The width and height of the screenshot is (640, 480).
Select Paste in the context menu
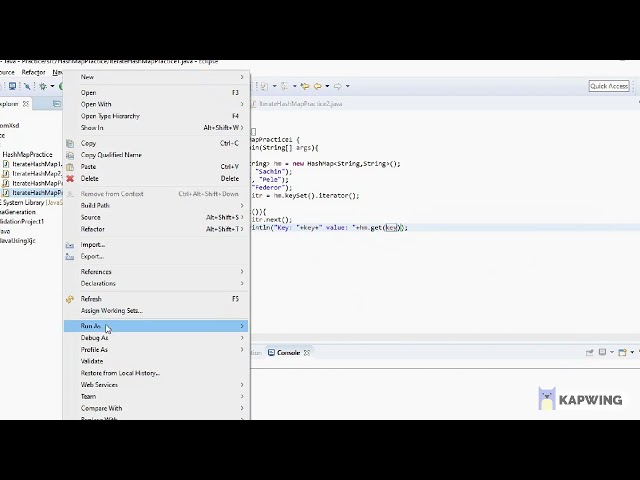[x=156, y=167]
